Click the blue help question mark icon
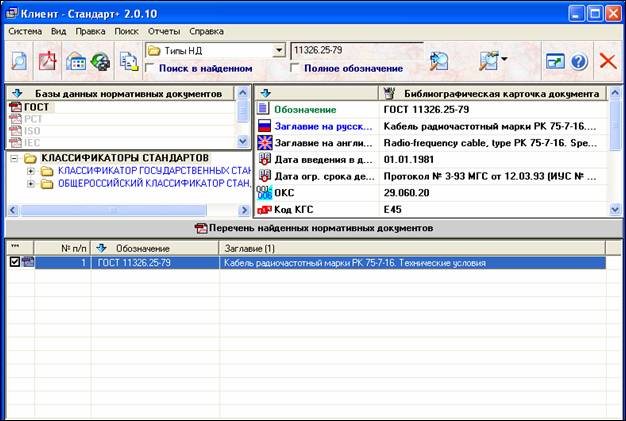Image resolution: width=626 pixels, height=421 pixels. pyautogui.click(x=578, y=61)
